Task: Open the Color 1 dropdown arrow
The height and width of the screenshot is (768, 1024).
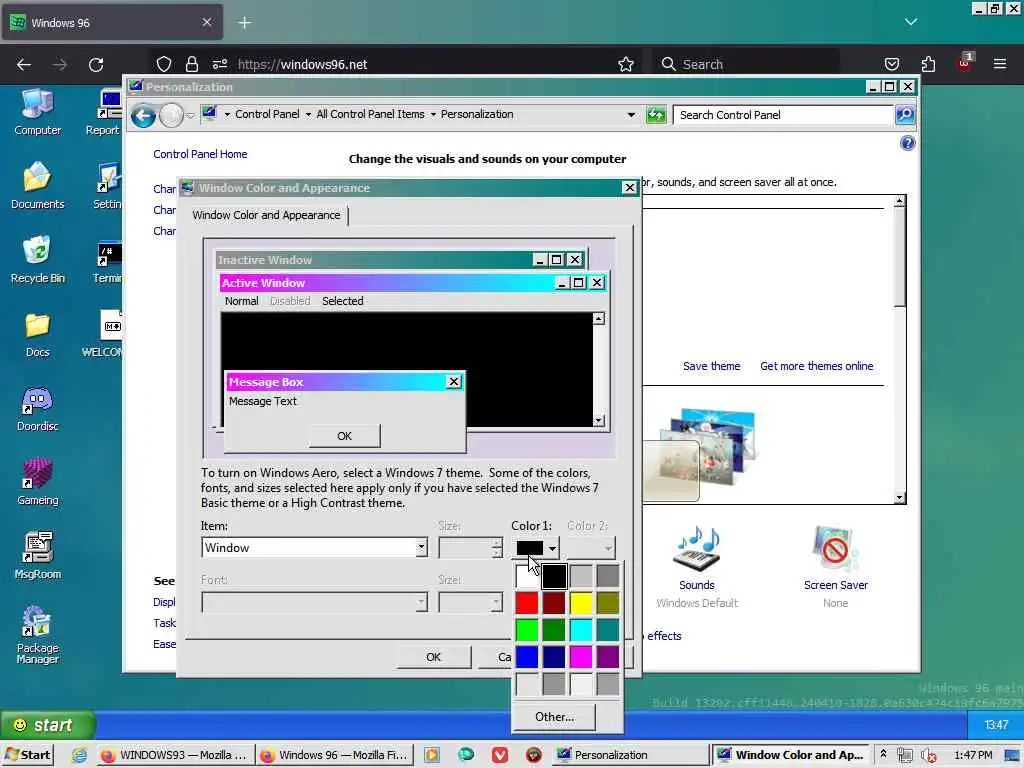Action: point(552,548)
